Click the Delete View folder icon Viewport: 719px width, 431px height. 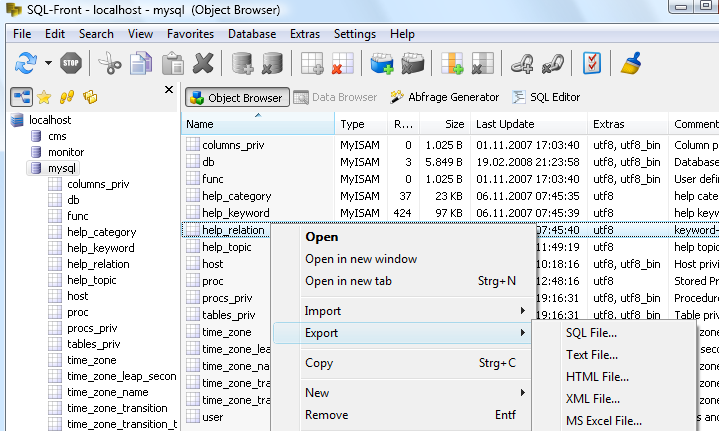pos(413,63)
